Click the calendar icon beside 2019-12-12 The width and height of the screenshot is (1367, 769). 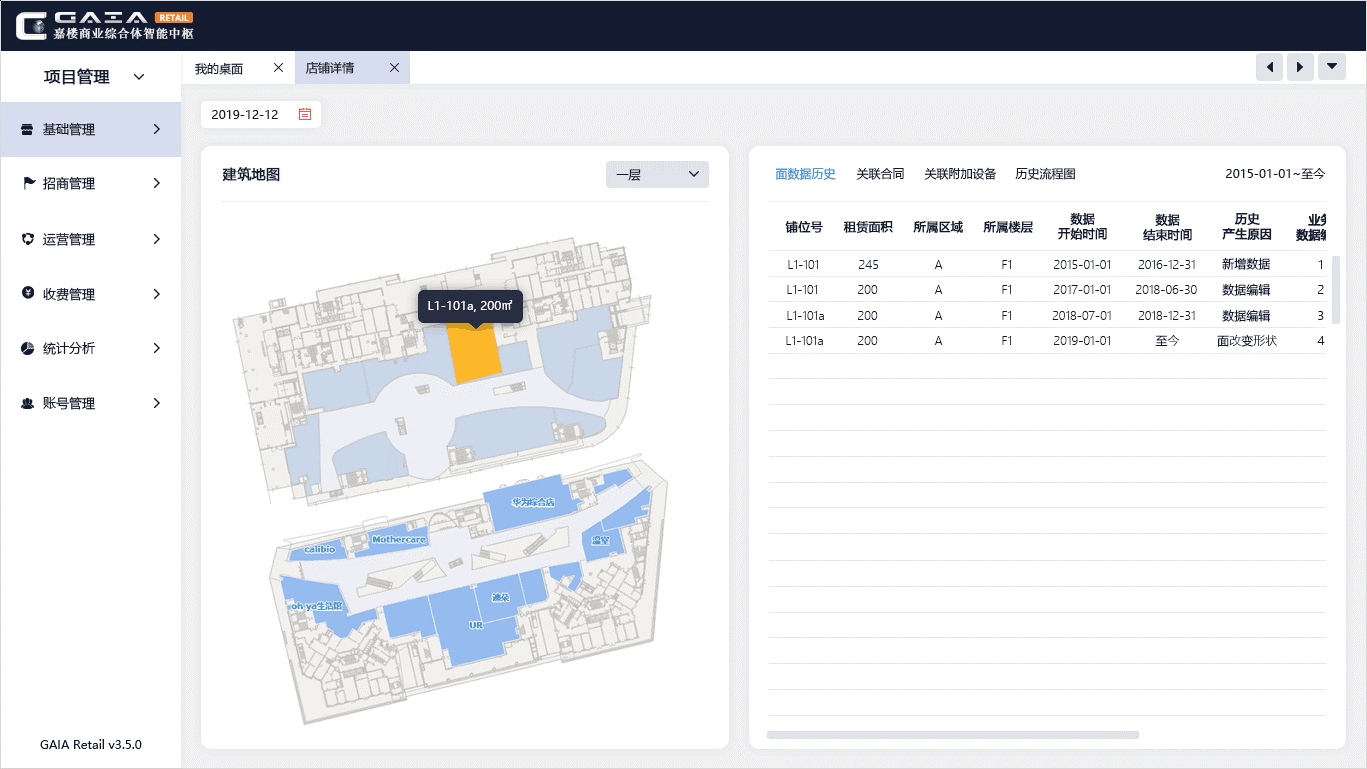[305, 115]
